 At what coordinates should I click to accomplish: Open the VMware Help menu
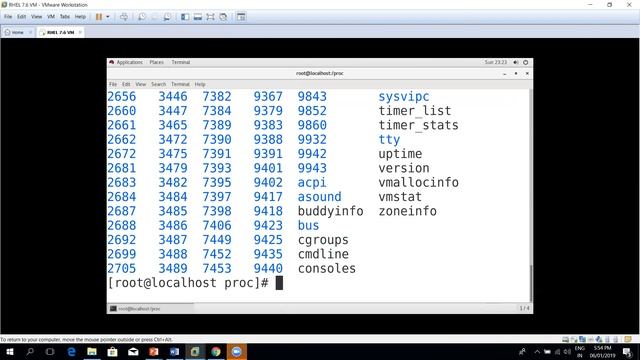pos(80,17)
